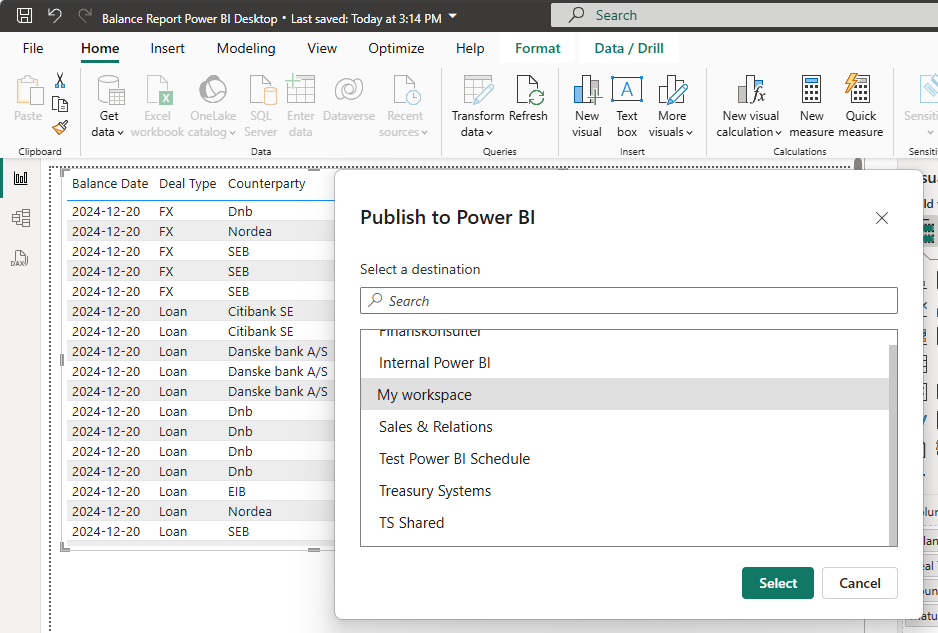Cut selection using the scissors icon

point(60,80)
